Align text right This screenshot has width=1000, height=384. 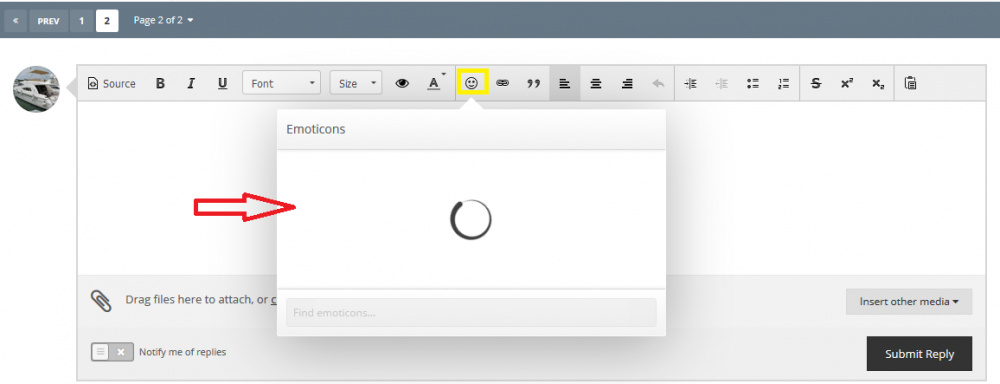(x=627, y=84)
